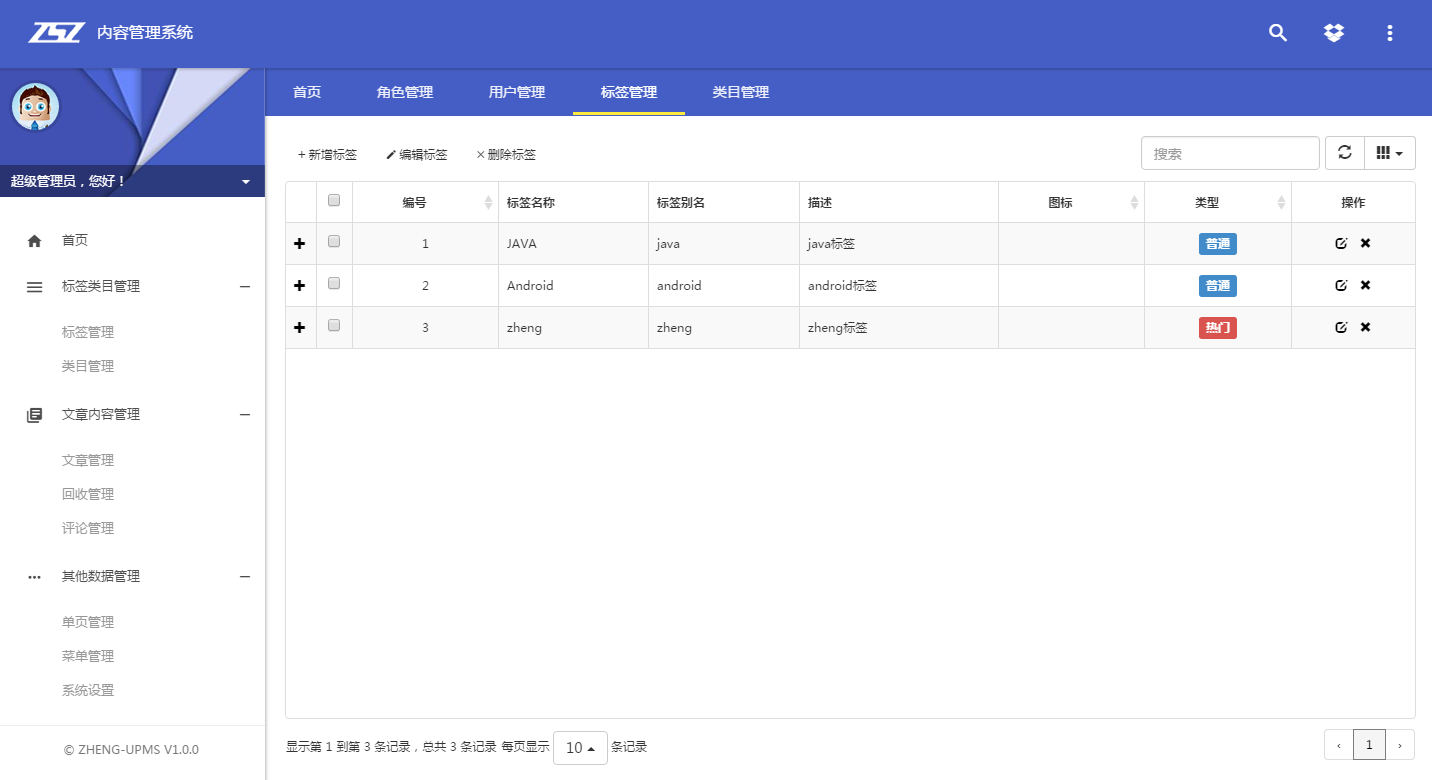Click the 标签名称 column header
The width and height of the screenshot is (1432, 780).
pos(573,202)
